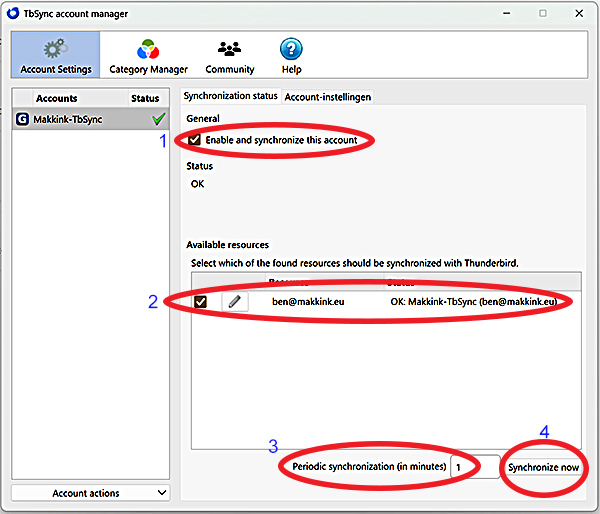Switch to Account-instellingen tab
Screen dimensions: 600x514
(x=328, y=97)
